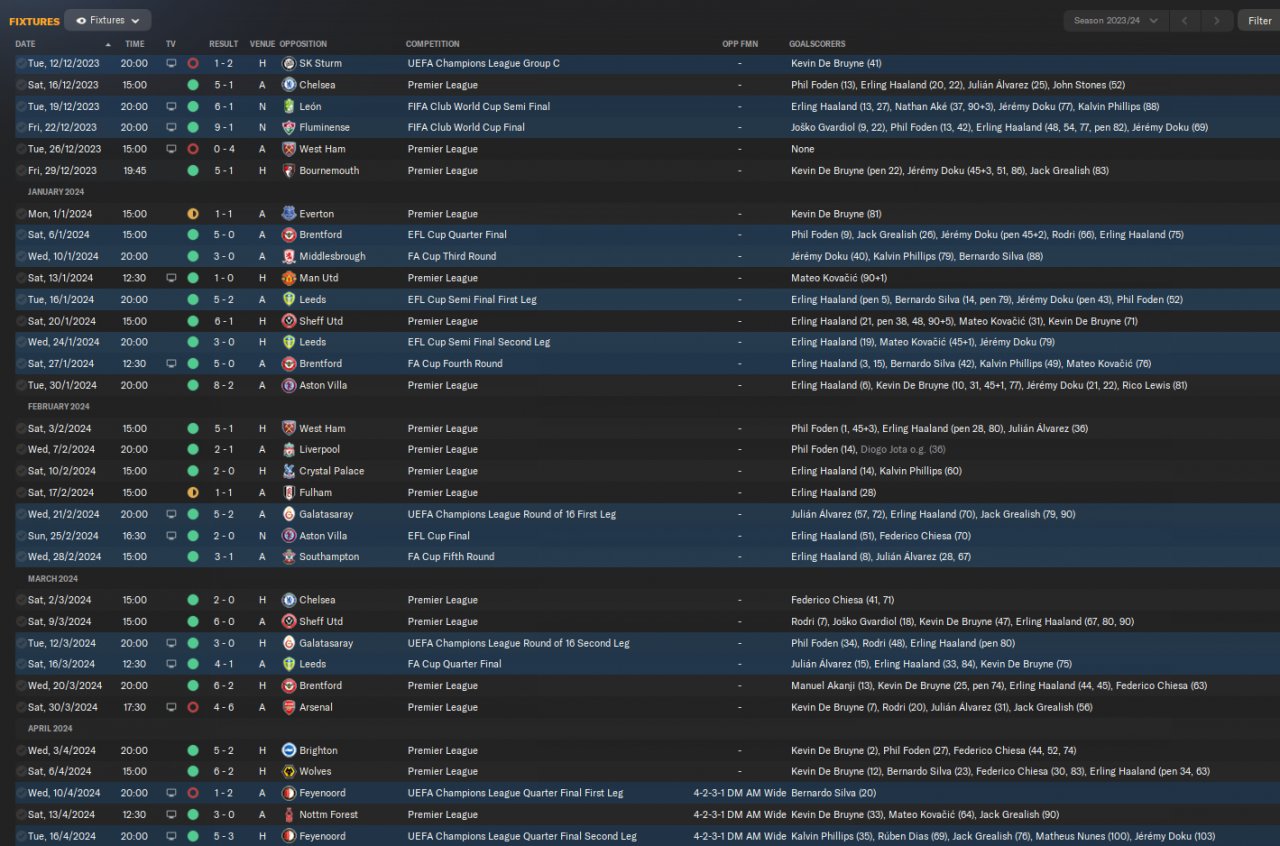Click formation '4-2-3-1 DM AM Wide' in Nottm Forest row
This screenshot has width=1280, height=846.
pos(740,815)
